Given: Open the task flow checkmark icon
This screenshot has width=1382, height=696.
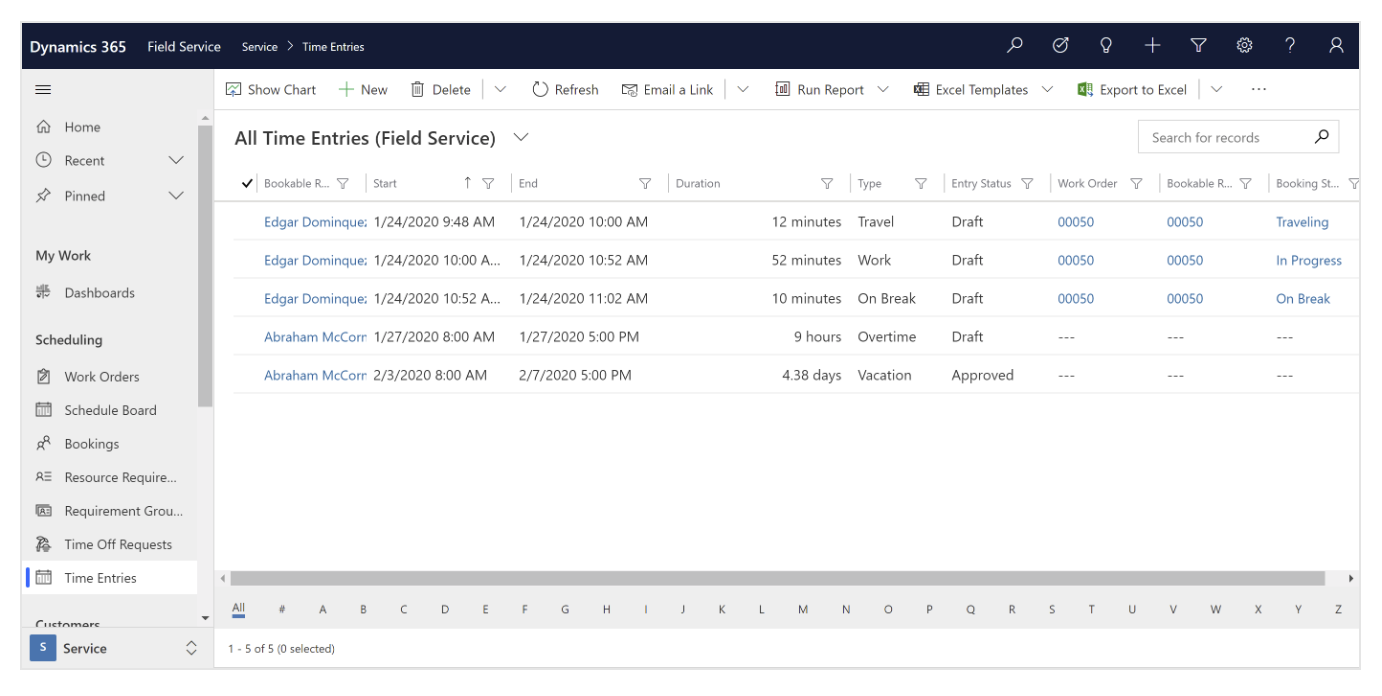Looking at the screenshot, I should coord(1061,46).
